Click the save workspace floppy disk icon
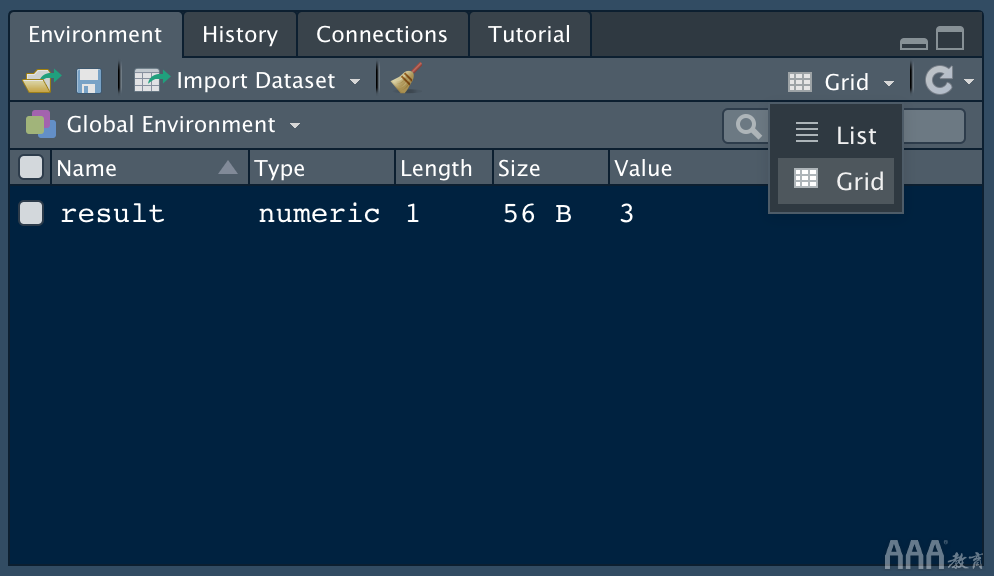This screenshot has height=576, width=994. click(89, 81)
